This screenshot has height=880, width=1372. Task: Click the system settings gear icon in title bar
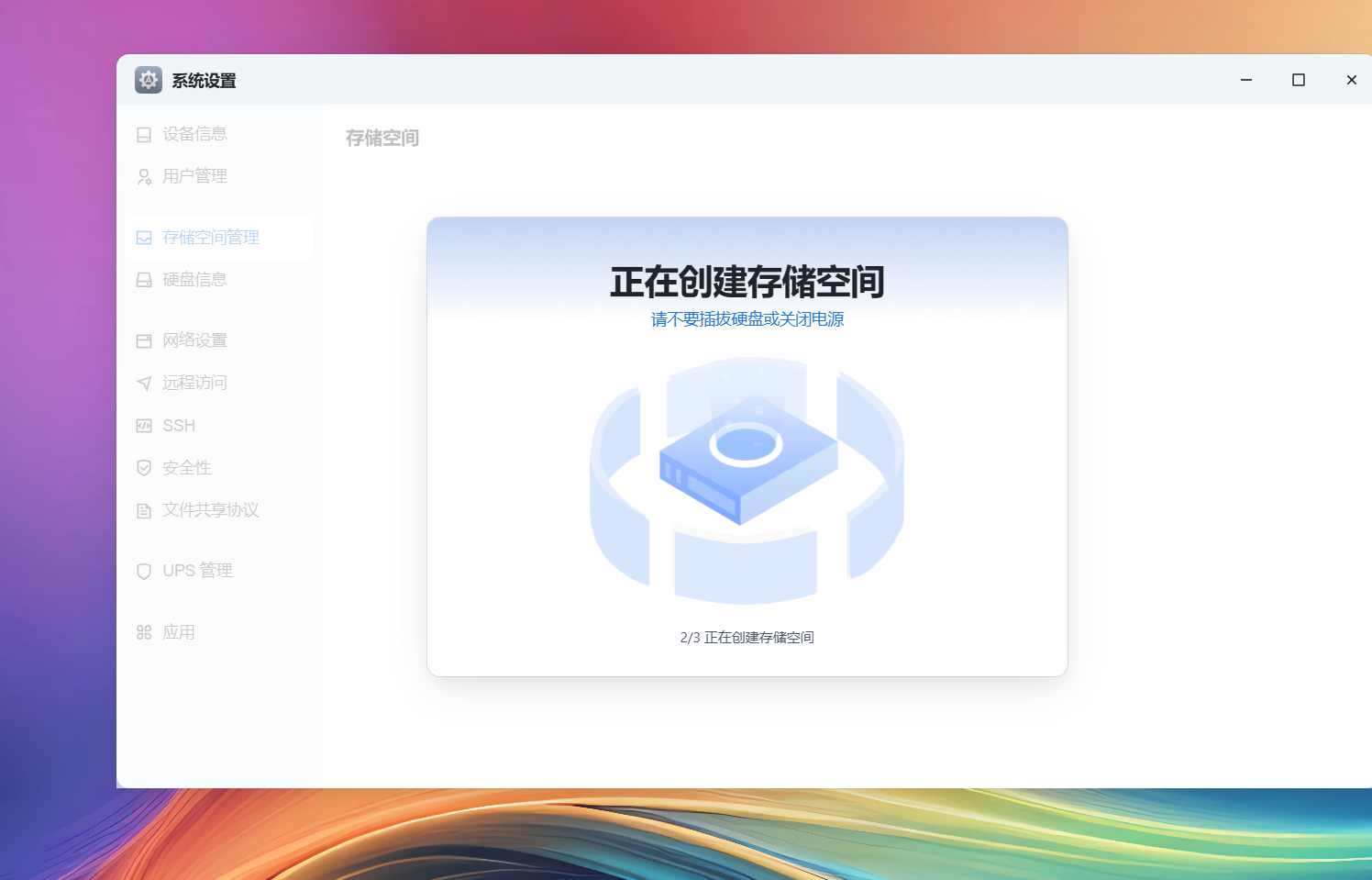149,80
